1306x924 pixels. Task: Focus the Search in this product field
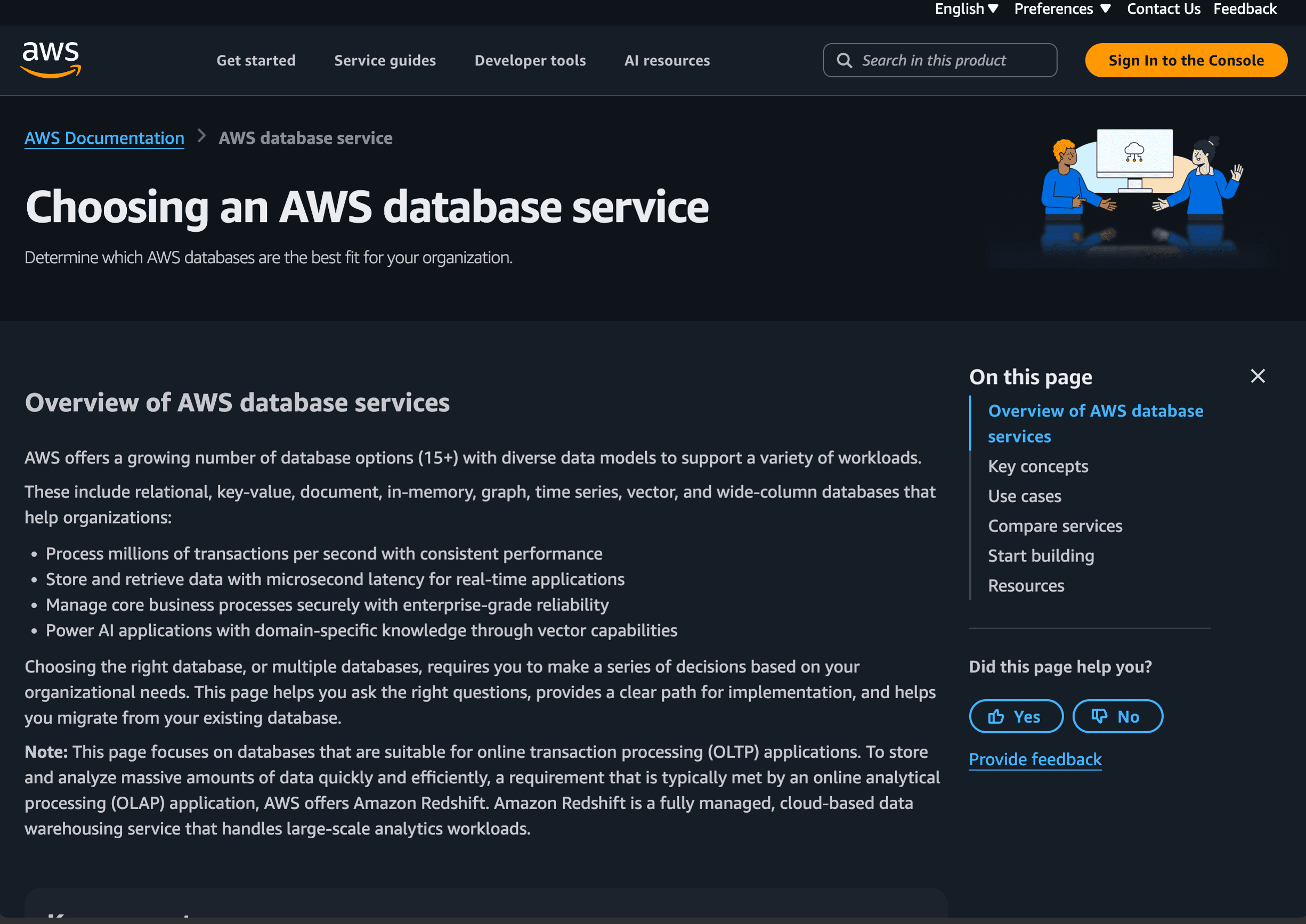click(940, 60)
